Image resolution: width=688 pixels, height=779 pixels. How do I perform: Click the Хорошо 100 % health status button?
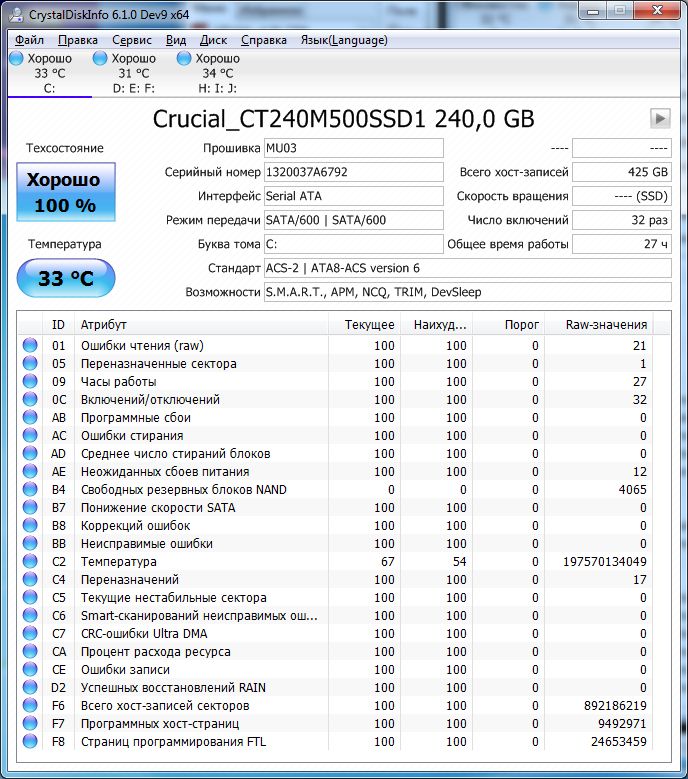66,192
